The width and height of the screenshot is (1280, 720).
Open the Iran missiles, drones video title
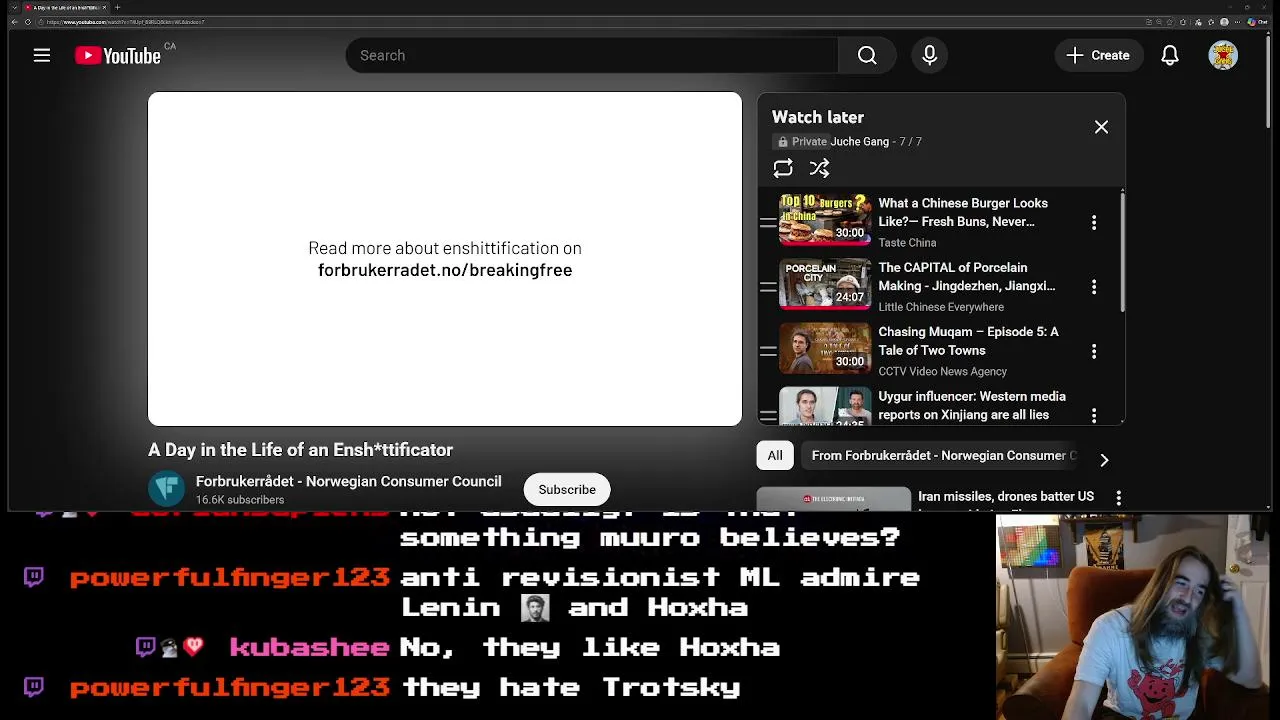[1006, 497]
